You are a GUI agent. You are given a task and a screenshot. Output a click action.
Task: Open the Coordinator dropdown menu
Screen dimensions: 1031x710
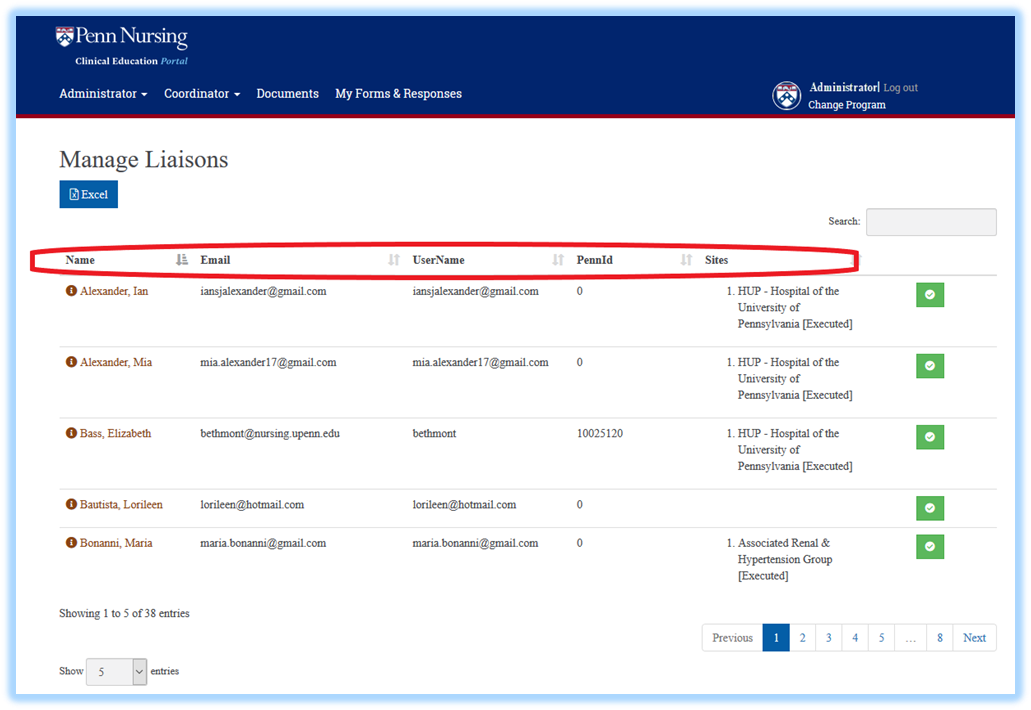[201, 93]
